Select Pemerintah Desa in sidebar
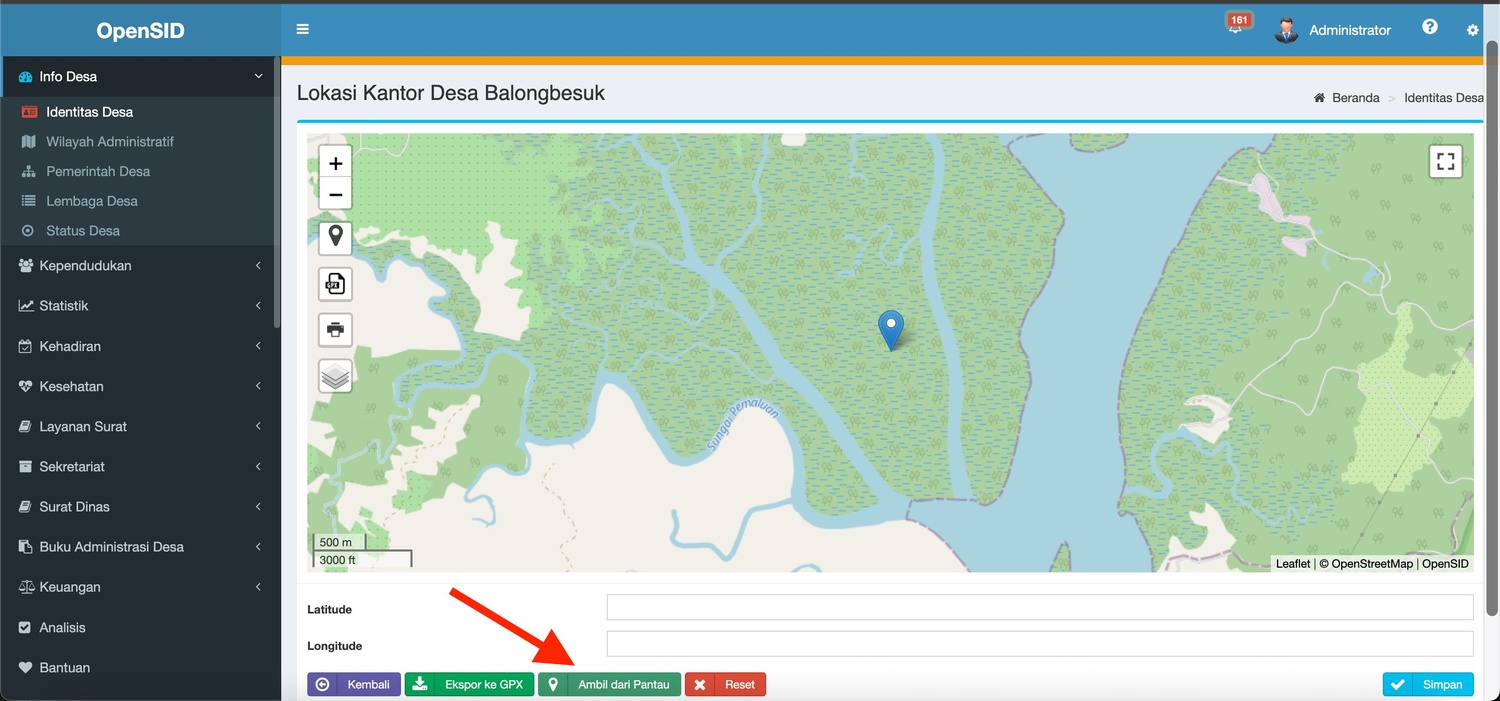The height and width of the screenshot is (701, 1500). tap(98, 171)
